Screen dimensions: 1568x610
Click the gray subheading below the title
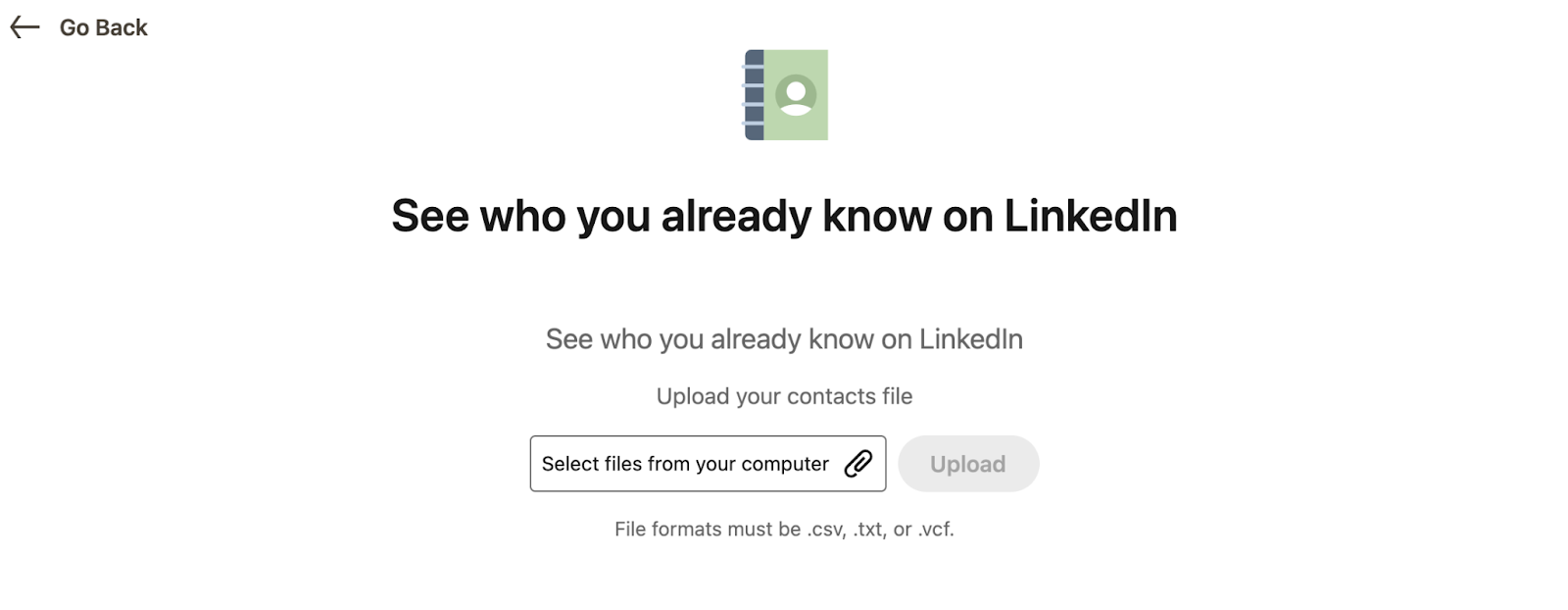coord(784,339)
